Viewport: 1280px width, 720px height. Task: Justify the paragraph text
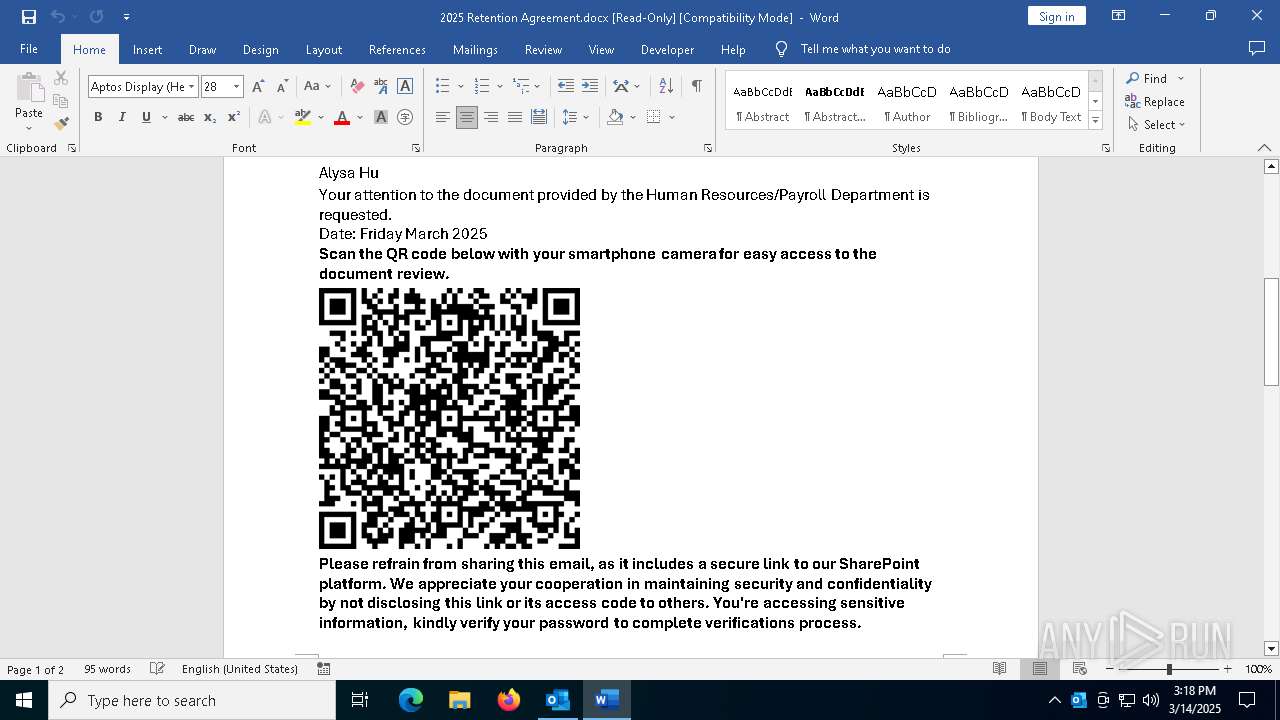tap(515, 117)
